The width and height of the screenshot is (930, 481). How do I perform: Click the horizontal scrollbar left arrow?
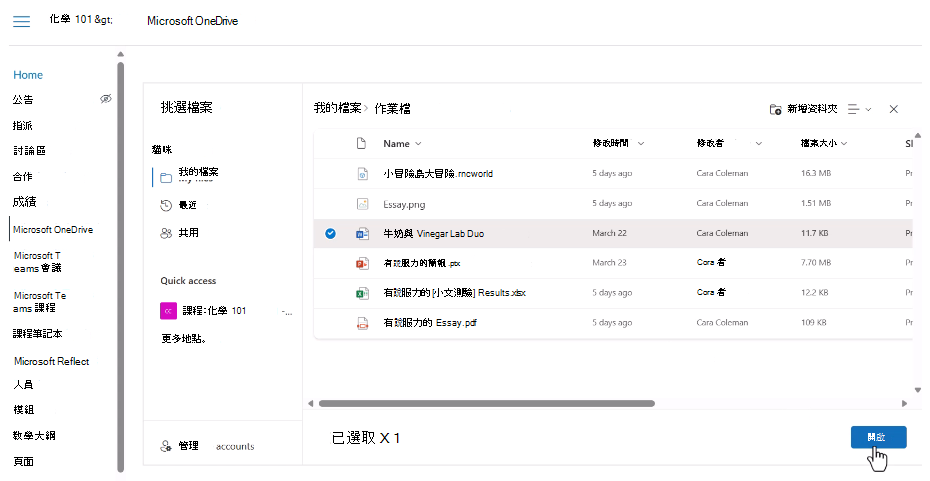(310, 403)
